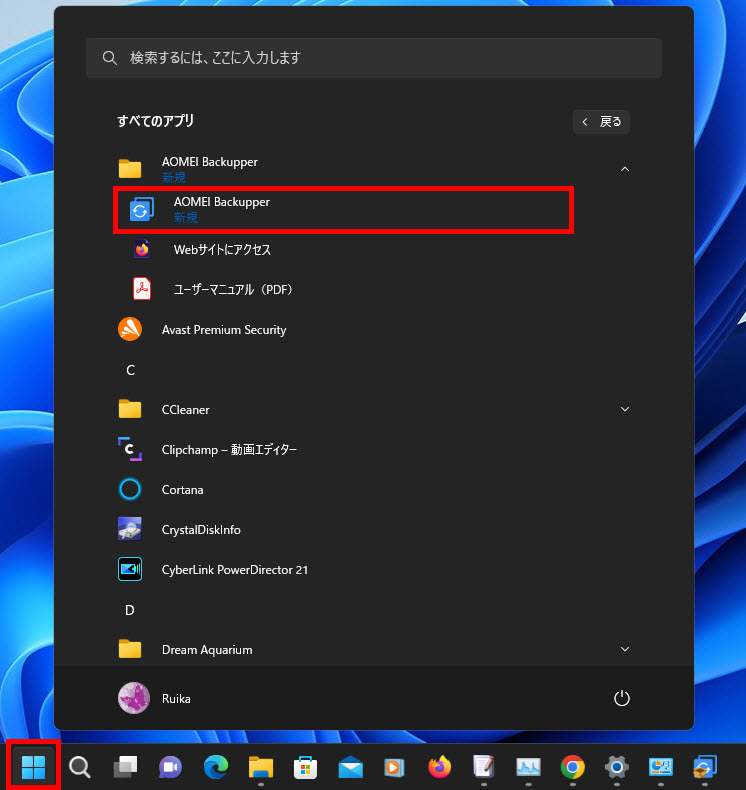Viewport: 746px width, 790px height.
Task: Launch CyberLink PowerDirector 21
Action: point(234,570)
